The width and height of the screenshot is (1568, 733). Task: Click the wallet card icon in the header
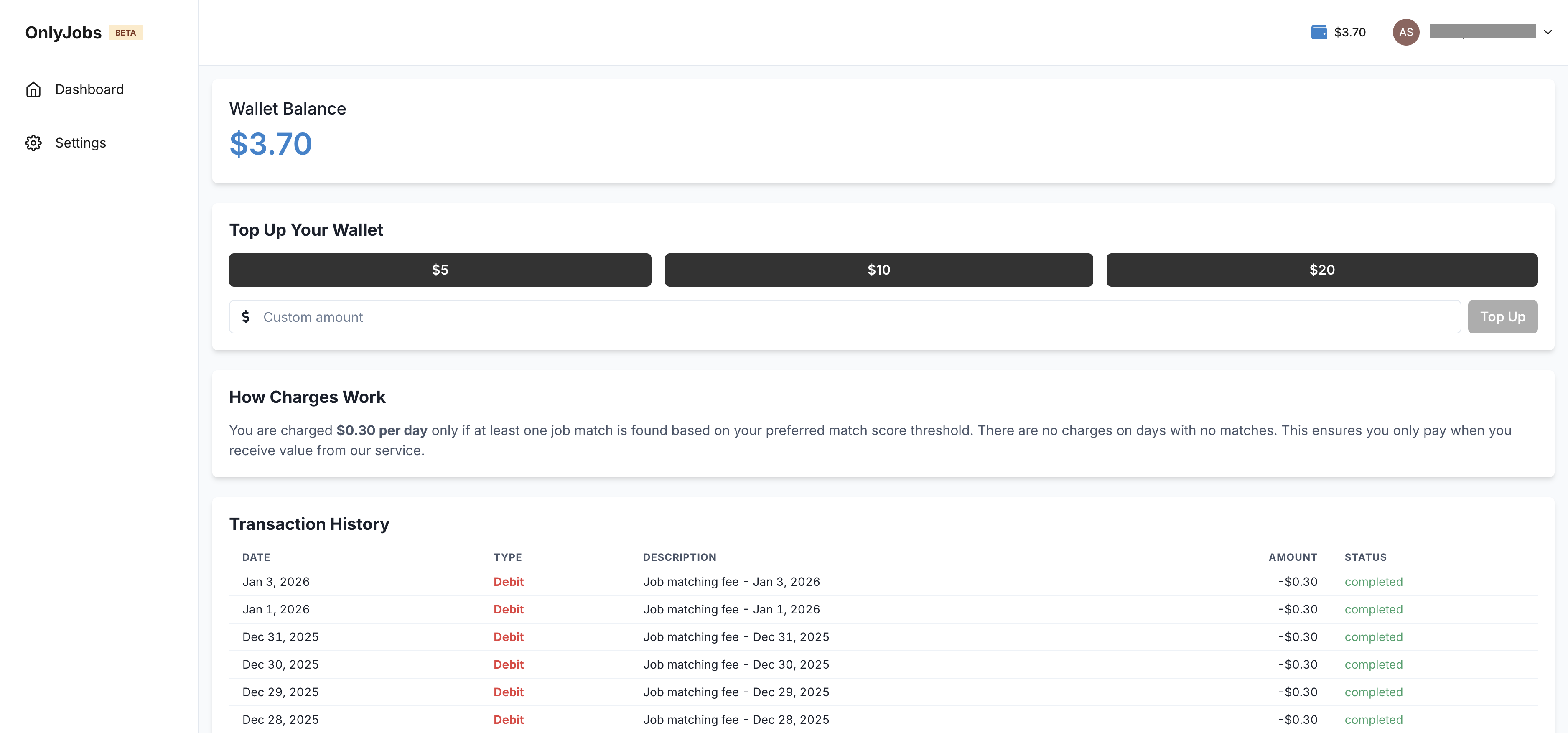point(1319,32)
